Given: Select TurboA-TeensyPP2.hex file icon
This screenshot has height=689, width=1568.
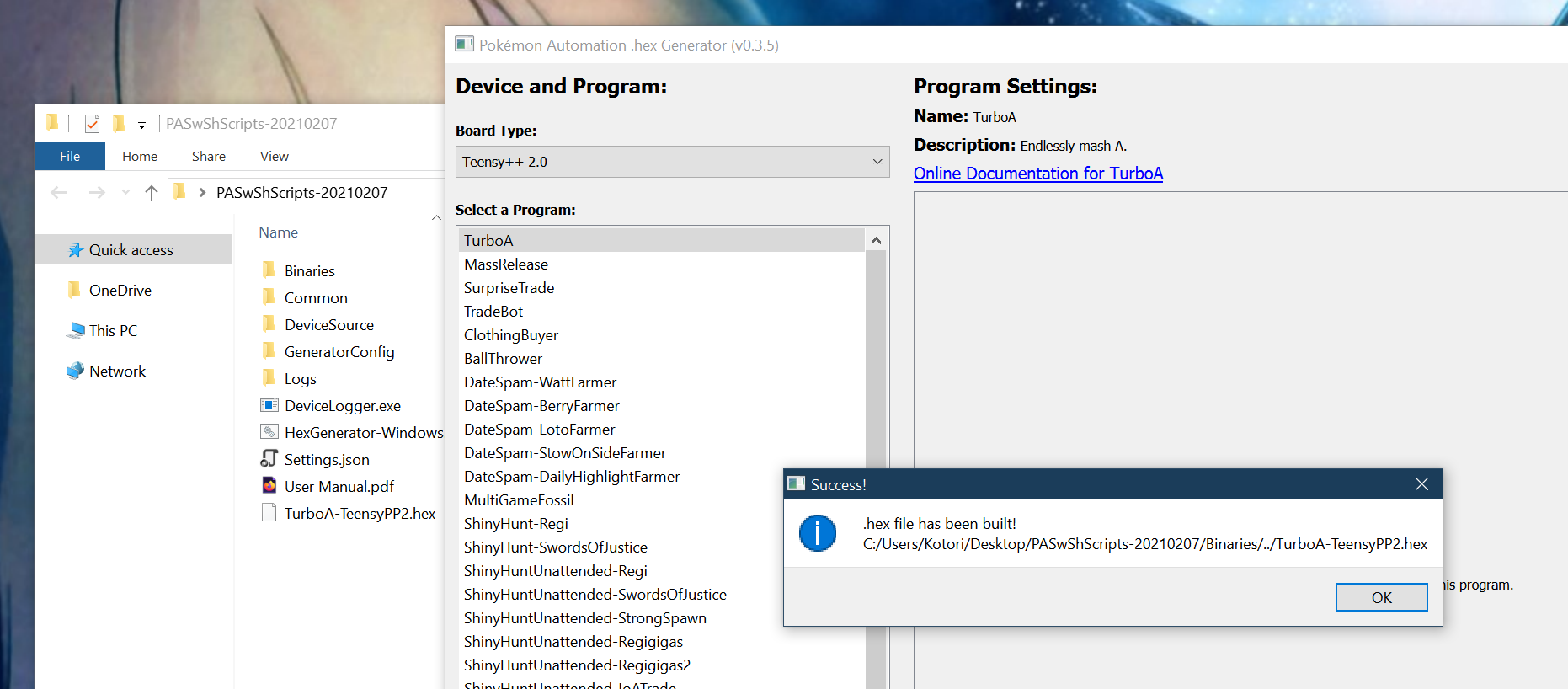Looking at the screenshot, I should pos(269,512).
